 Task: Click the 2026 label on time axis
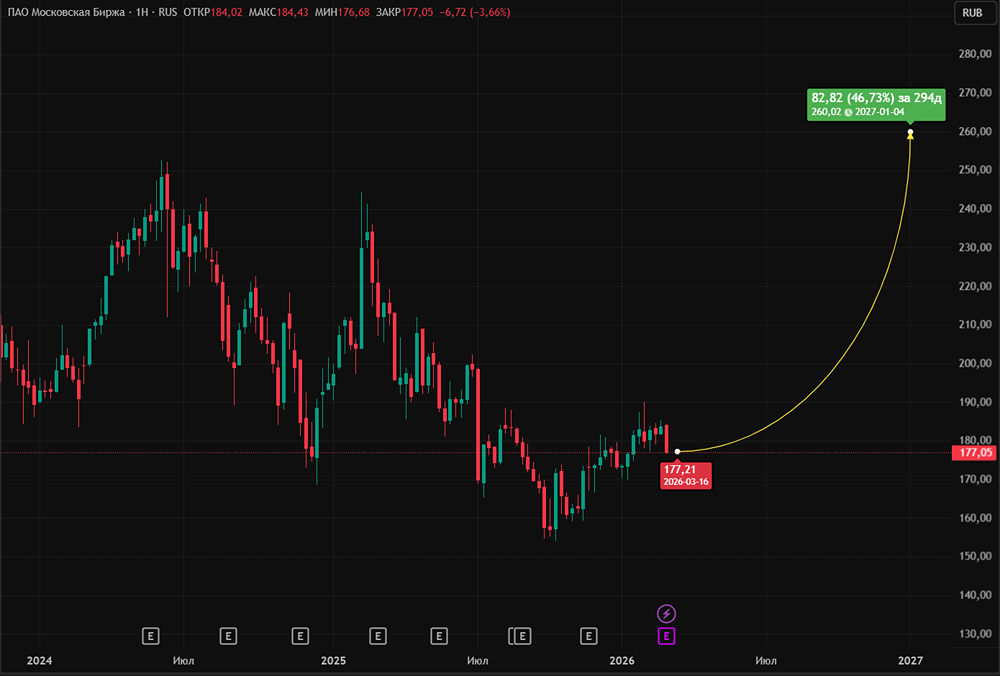(622, 661)
